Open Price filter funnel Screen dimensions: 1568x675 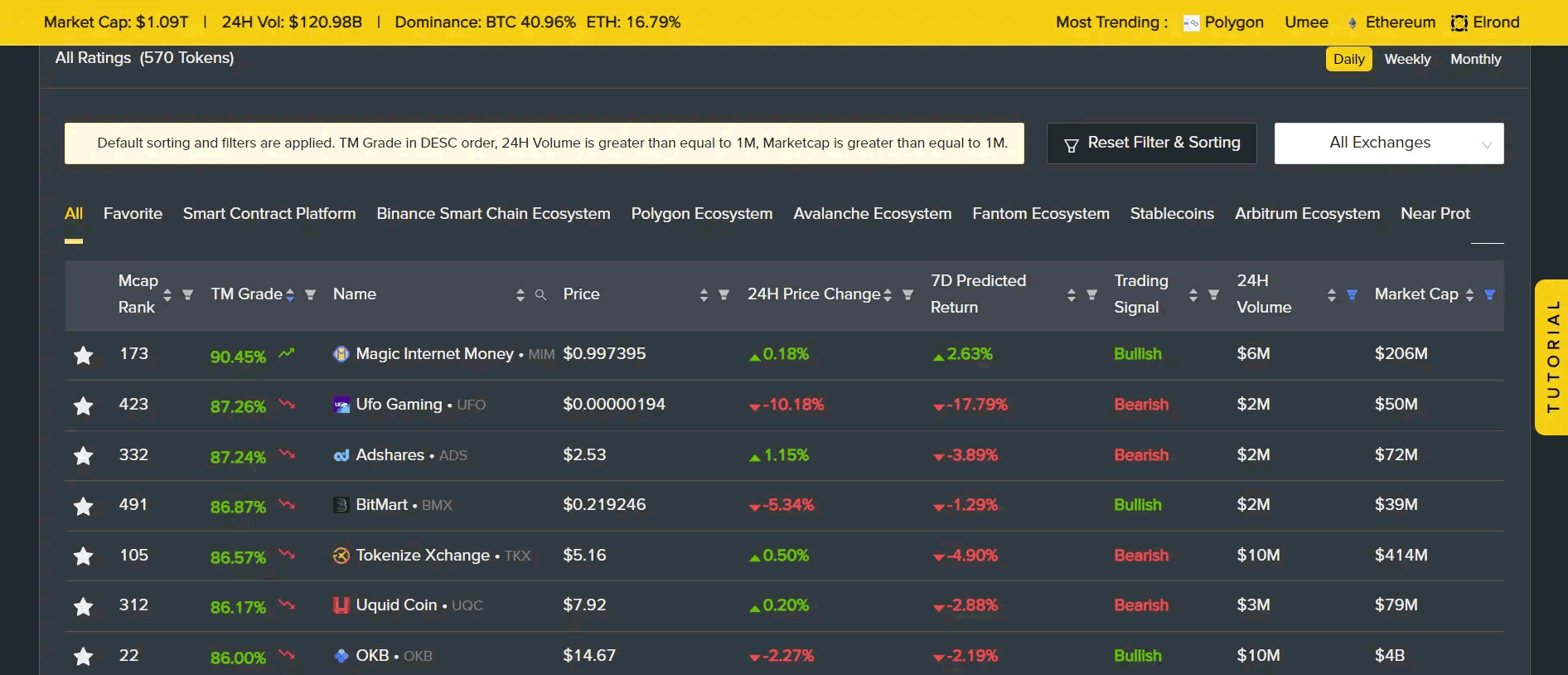point(724,295)
